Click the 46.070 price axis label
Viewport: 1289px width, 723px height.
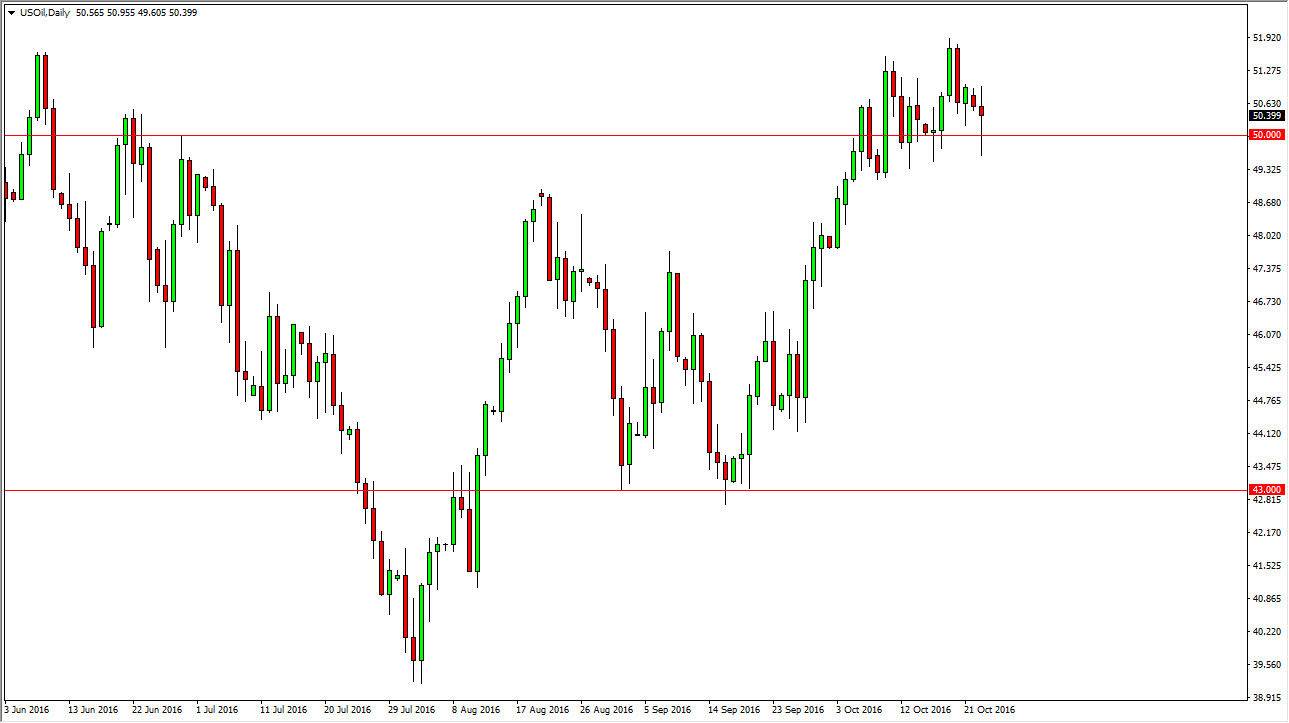coord(1265,335)
